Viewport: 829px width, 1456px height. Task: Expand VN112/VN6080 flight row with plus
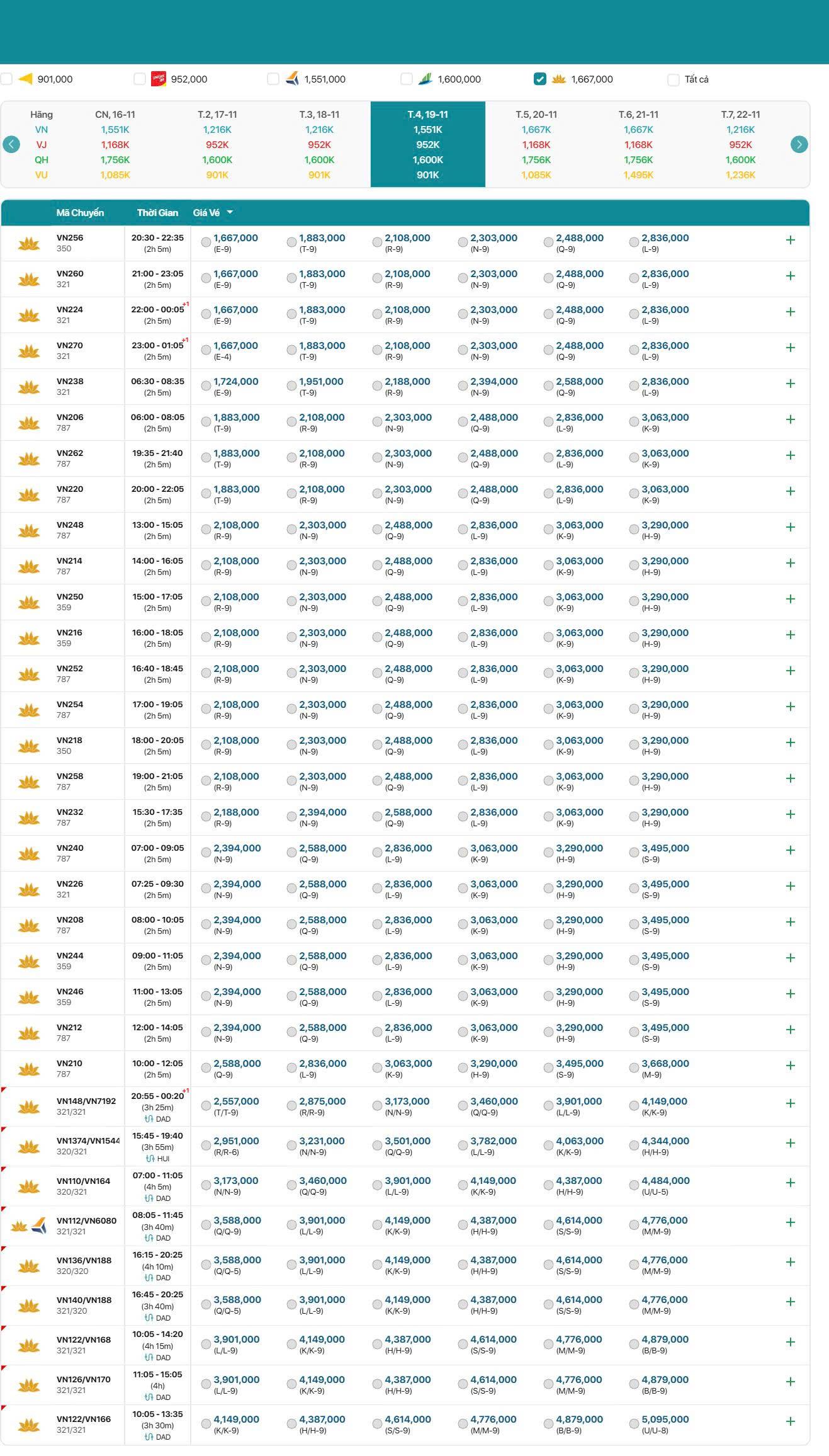tap(790, 1222)
